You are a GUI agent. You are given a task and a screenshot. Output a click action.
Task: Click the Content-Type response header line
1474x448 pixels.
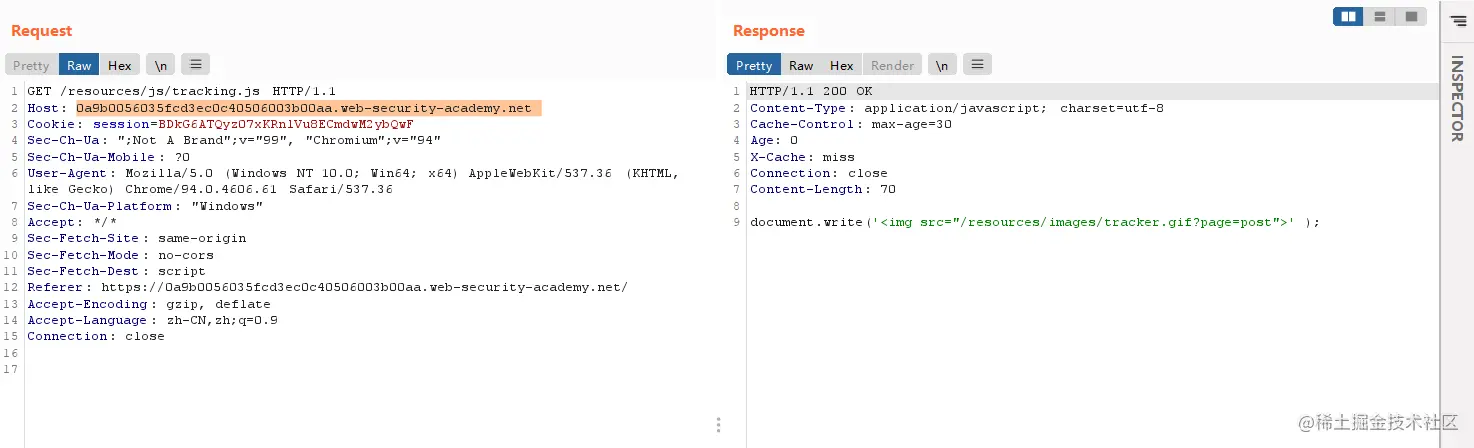click(957, 108)
